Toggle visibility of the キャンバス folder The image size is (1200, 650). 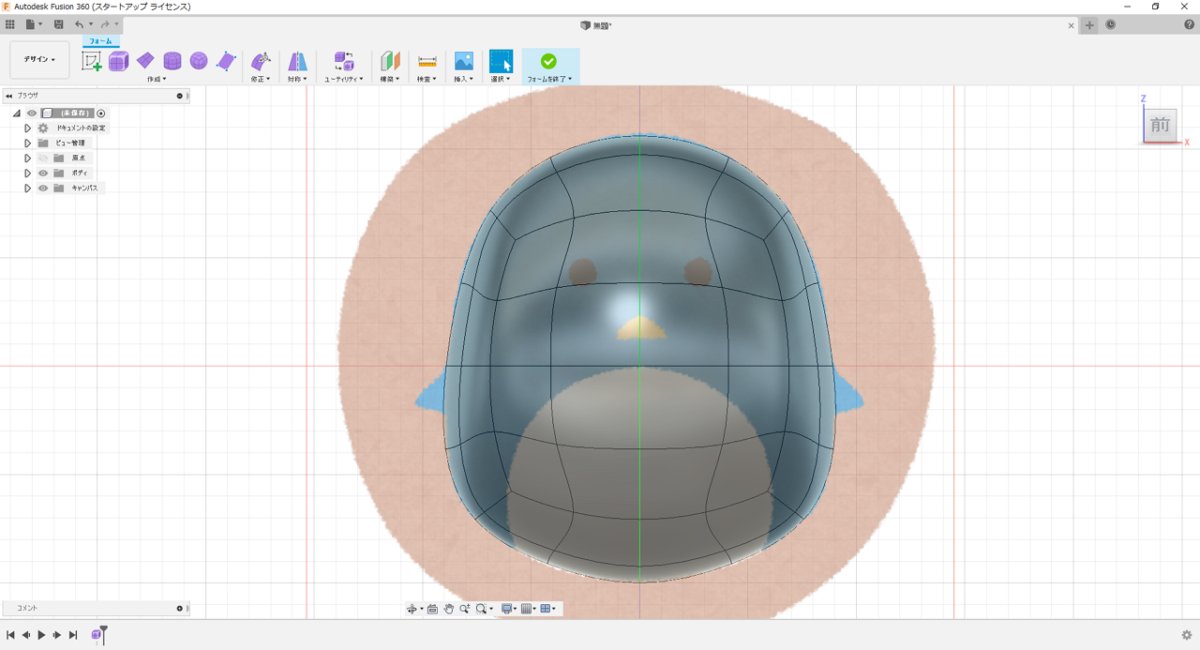(x=43, y=188)
